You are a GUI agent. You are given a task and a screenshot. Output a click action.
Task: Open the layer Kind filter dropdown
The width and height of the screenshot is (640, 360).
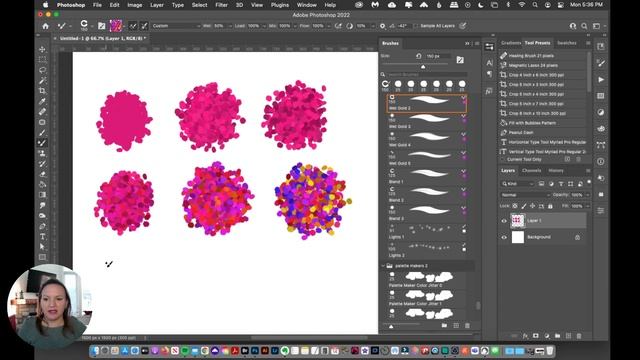518,184
